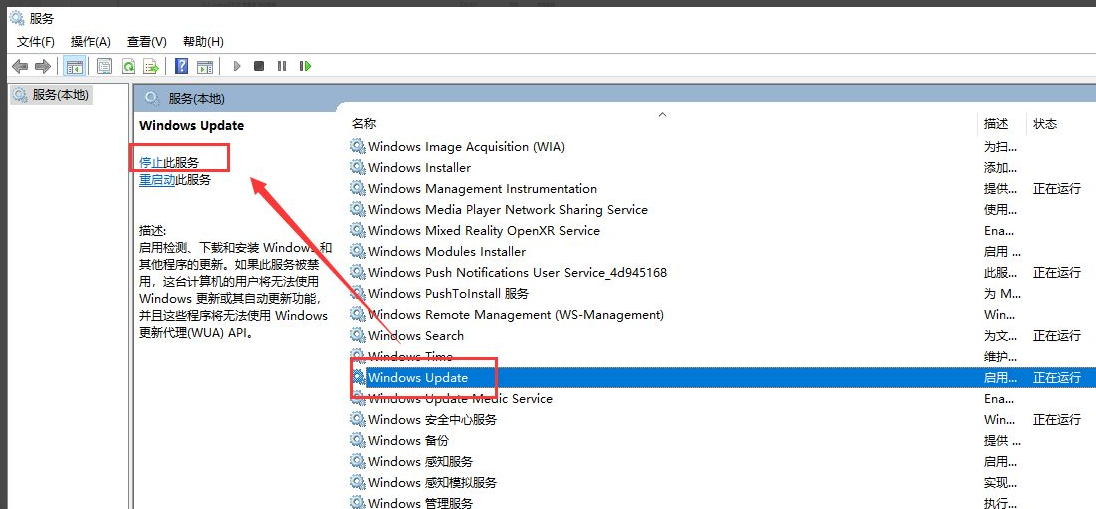Open the 操作(A) menu
The image size is (1096, 509).
tap(90, 41)
